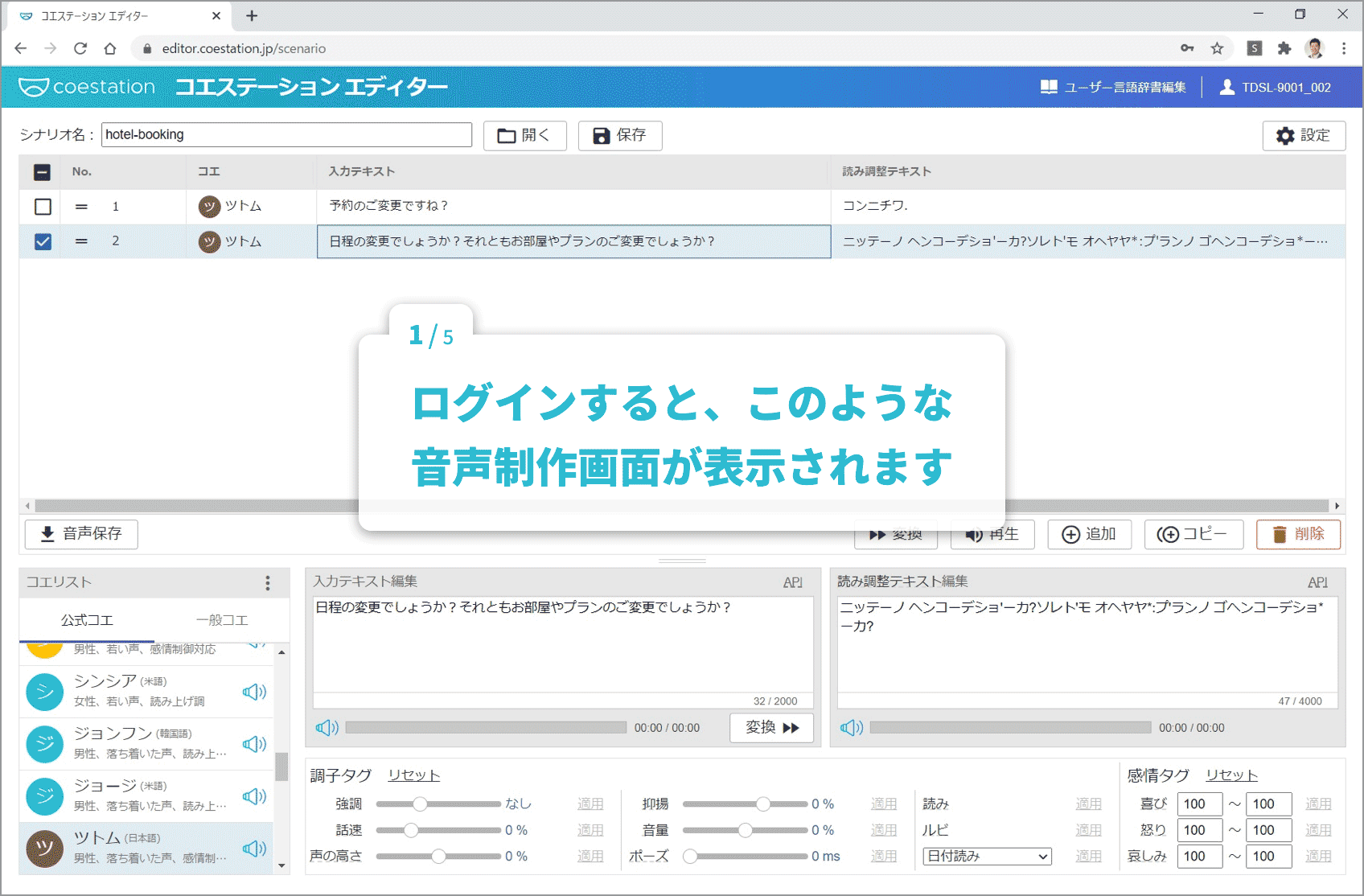
Task: Click 適用 next to 読み
Action: (x=1088, y=804)
